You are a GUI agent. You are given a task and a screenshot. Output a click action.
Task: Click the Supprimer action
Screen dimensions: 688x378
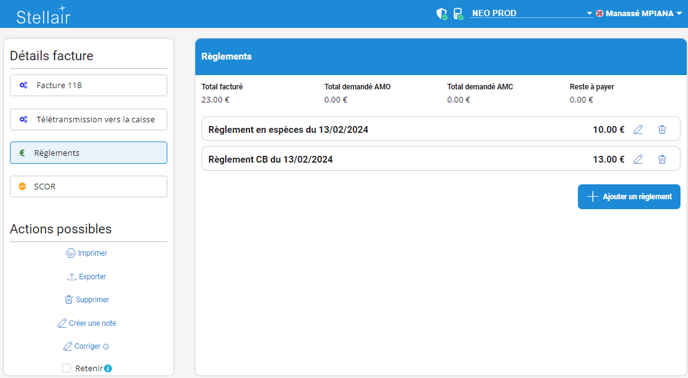[x=86, y=300]
